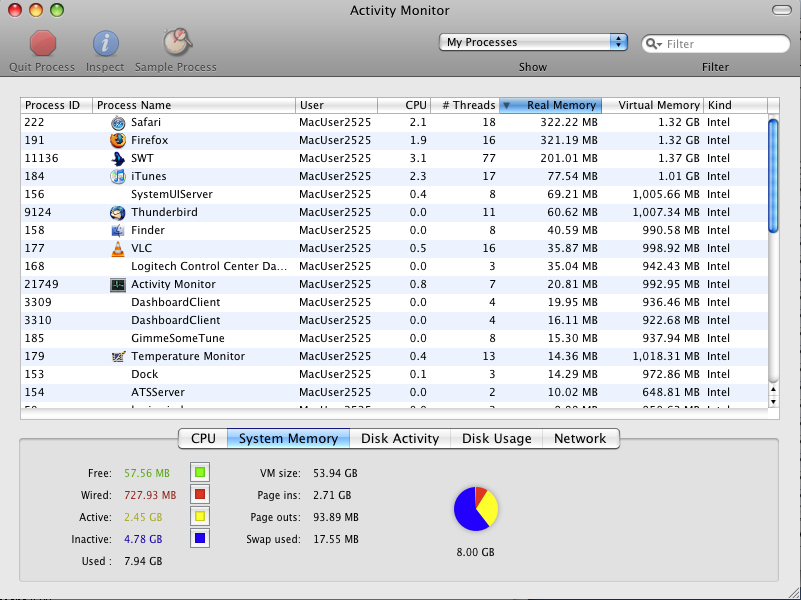Click the yellow Active memory color swatch
801x600 pixels.
click(200, 516)
